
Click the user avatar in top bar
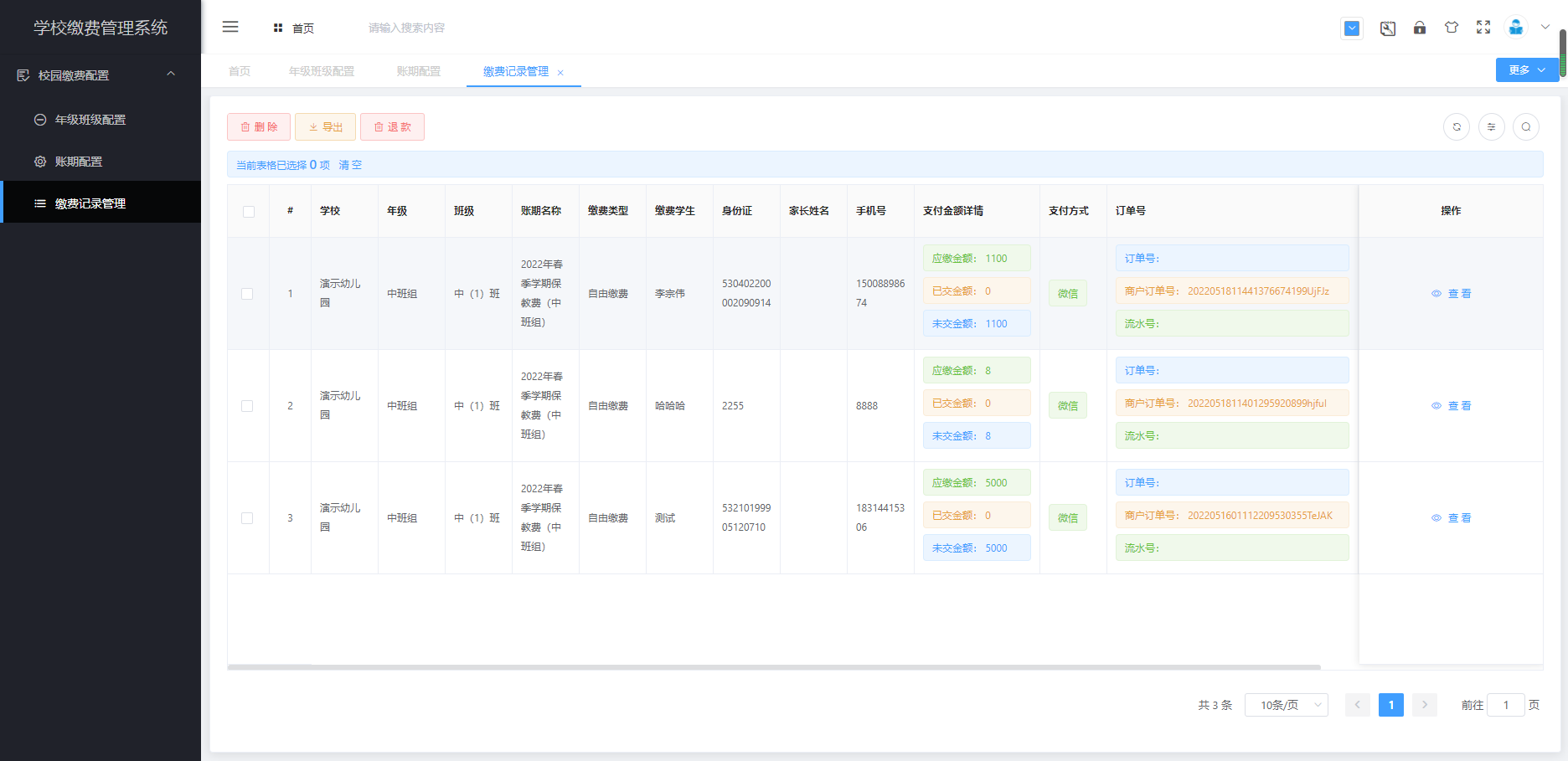tap(1516, 28)
